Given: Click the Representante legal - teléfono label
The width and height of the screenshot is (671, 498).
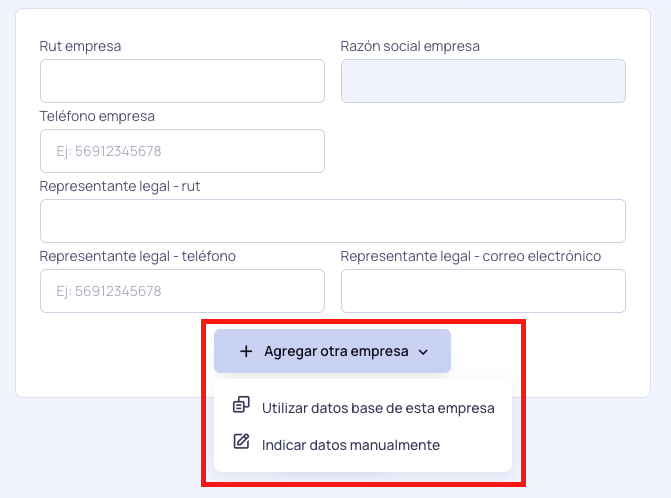Looking at the screenshot, I should click(137, 256).
